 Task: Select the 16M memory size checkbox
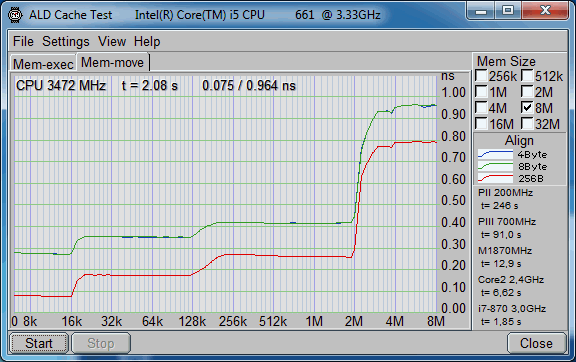pos(481,123)
